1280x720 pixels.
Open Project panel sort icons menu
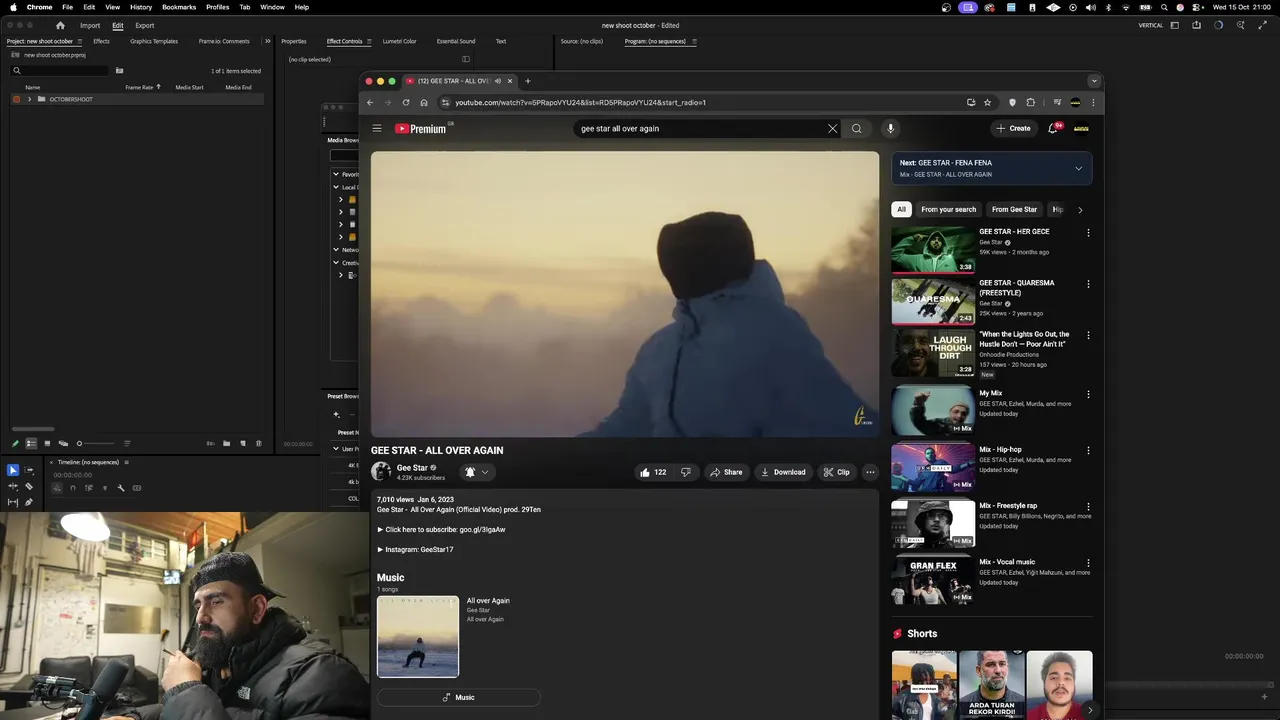pyautogui.click(x=127, y=443)
